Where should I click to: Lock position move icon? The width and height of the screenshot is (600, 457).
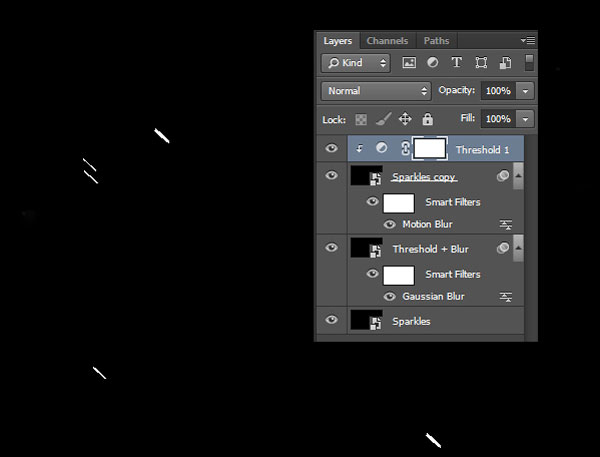click(x=405, y=119)
